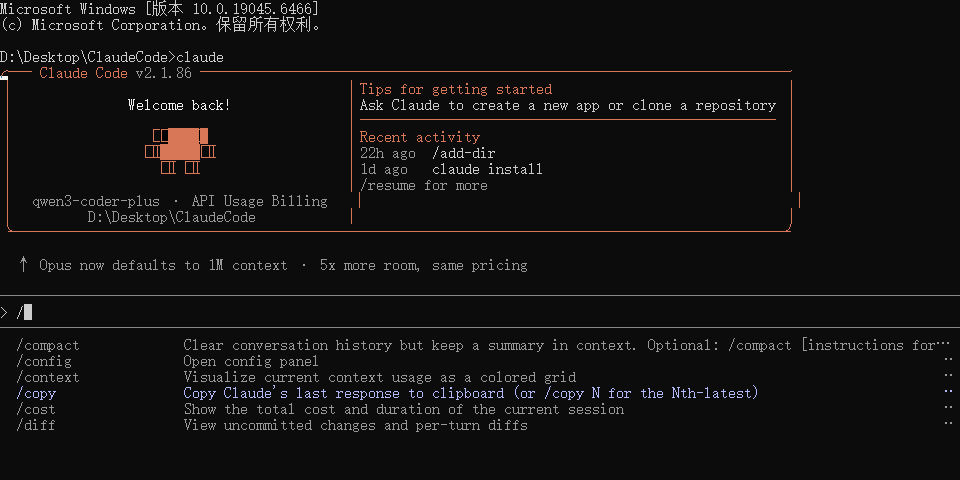This screenshot has height=480, width=960.
Task: Click the Opus 1M context announcement text
Action: point(283,265)
